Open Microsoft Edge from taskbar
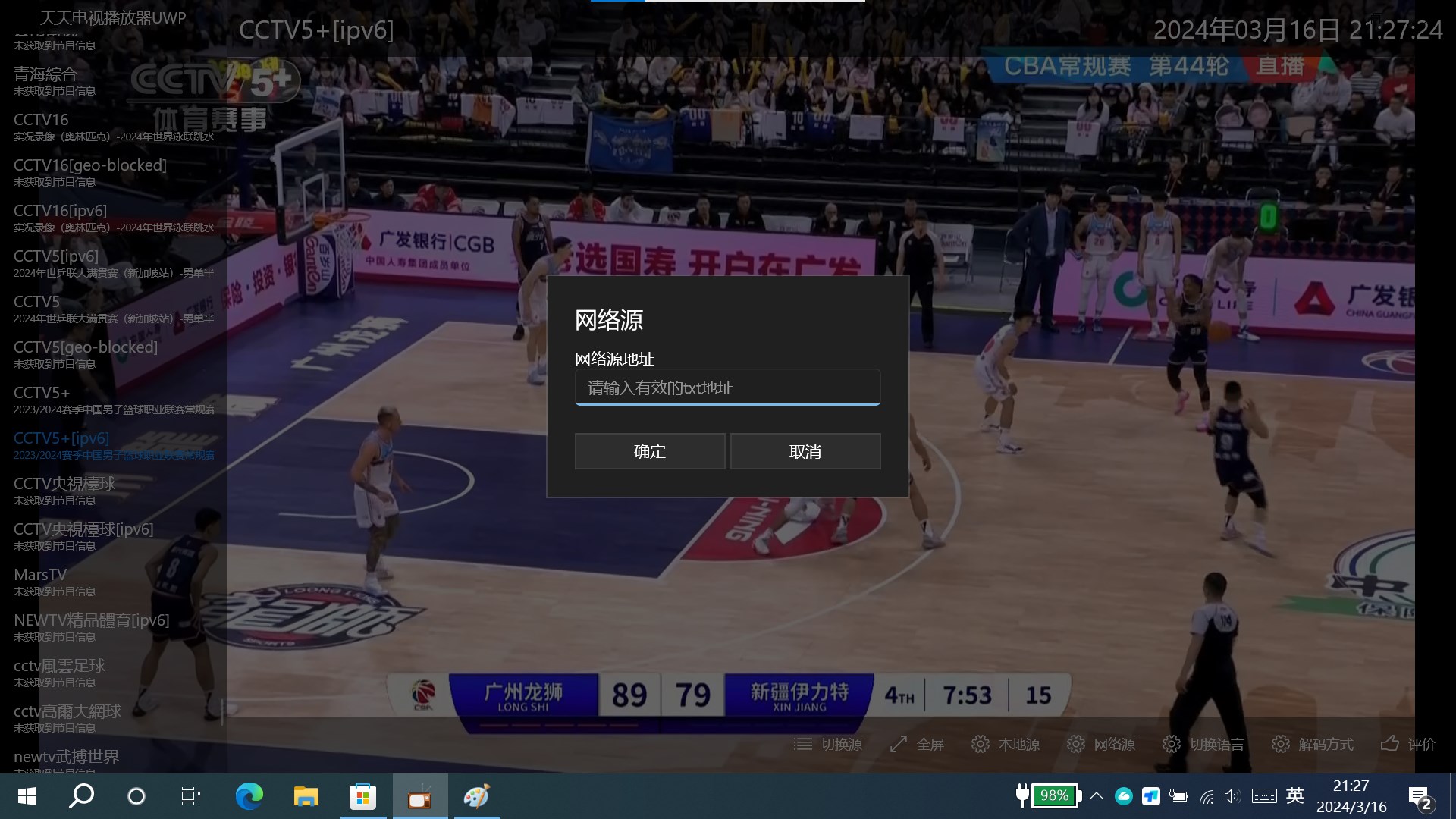Viewport: 1456px width, 819px height. point(249,796)
